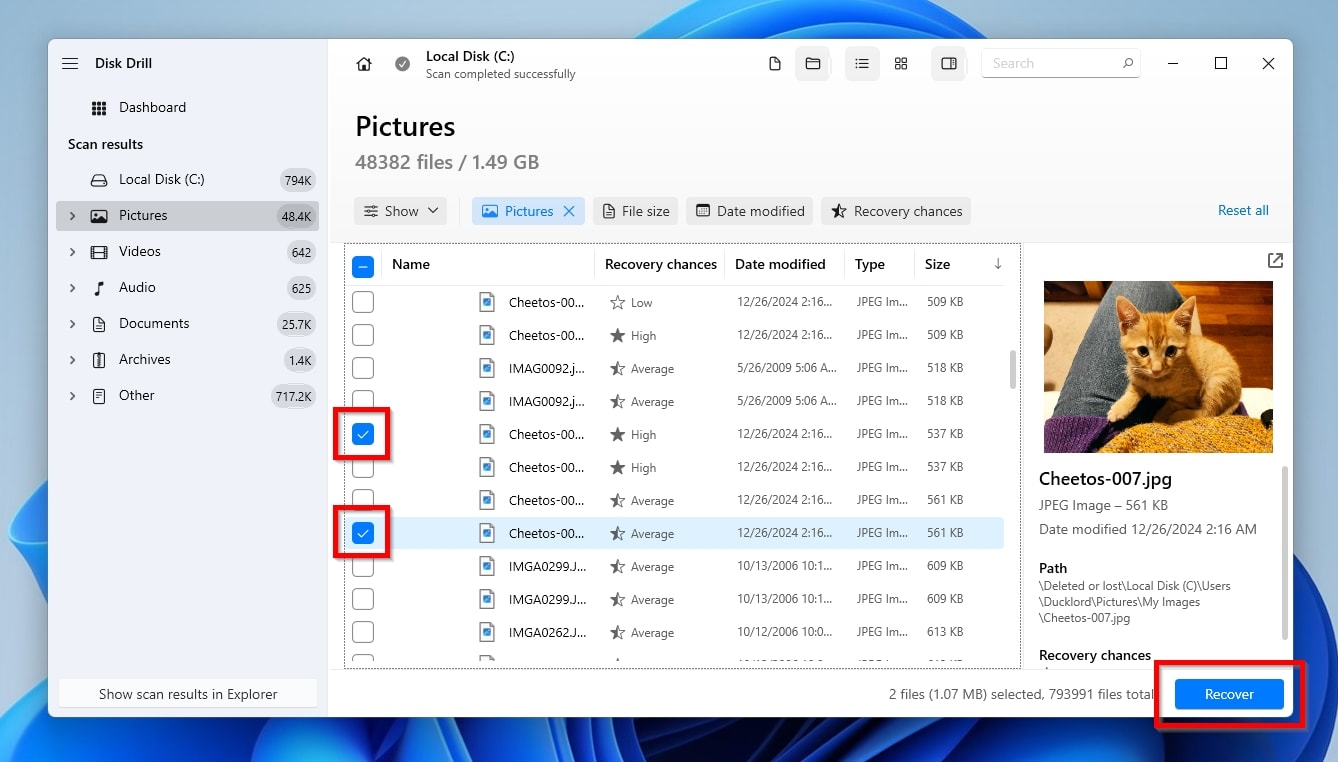Switch to grid view layout
Viewport: 1338px width, 762px height.
coord(900,63)
